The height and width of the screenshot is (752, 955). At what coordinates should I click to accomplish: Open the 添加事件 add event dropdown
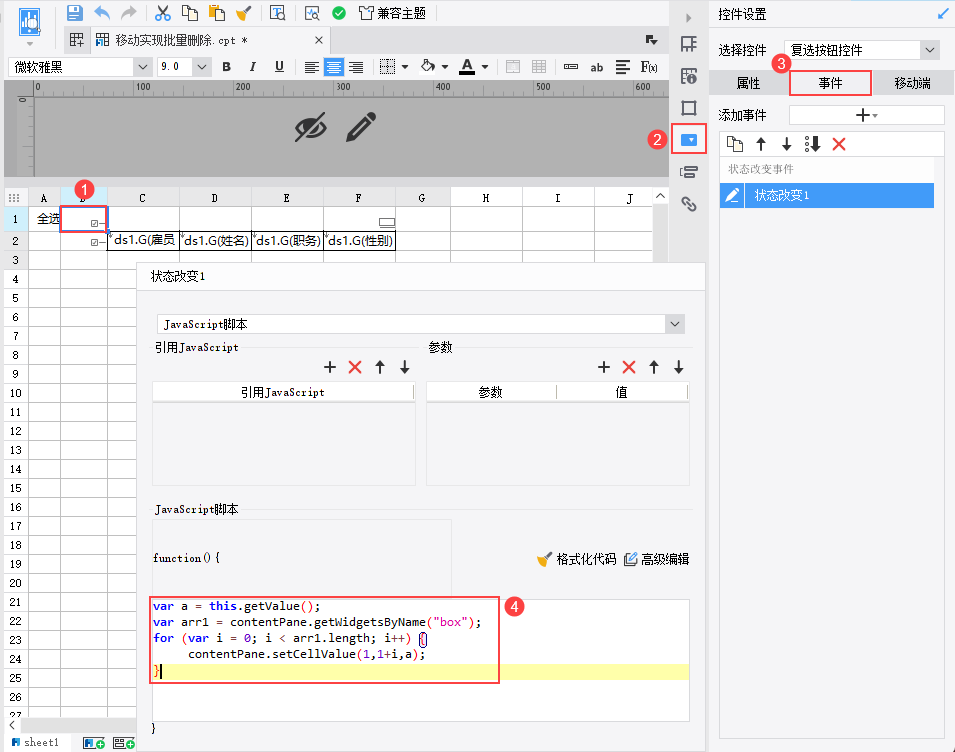coord(866,115)
